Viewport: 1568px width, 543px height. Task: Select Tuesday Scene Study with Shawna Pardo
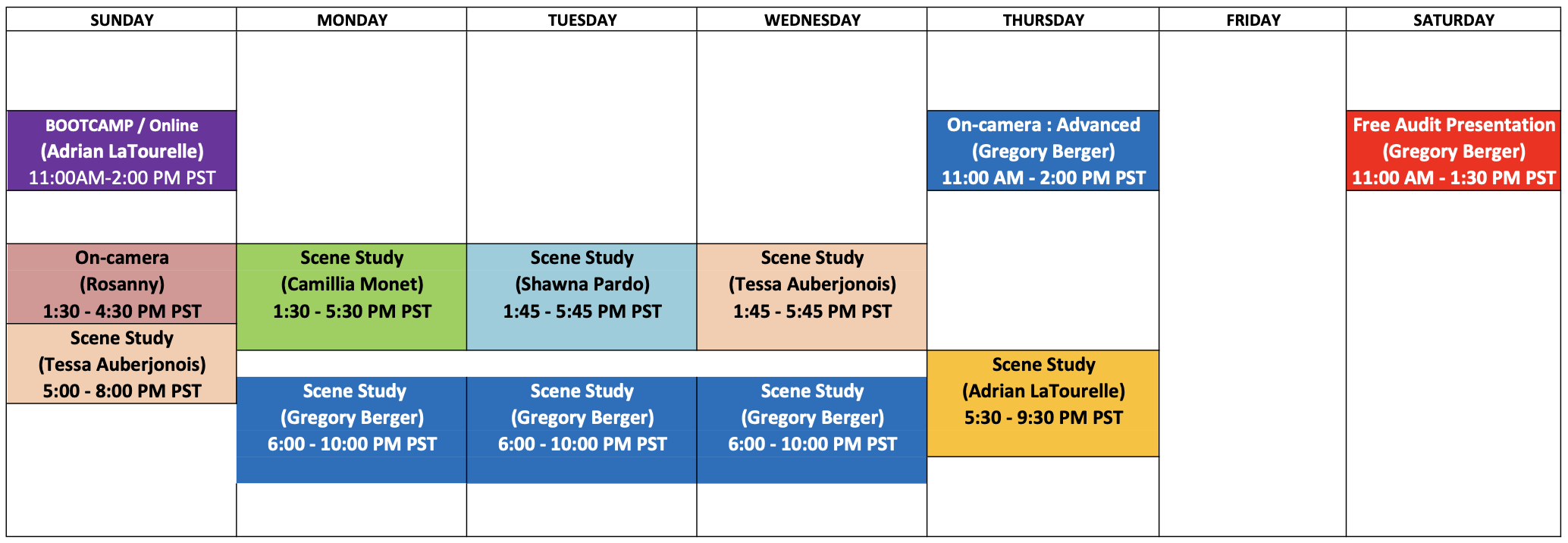point(582,297)
